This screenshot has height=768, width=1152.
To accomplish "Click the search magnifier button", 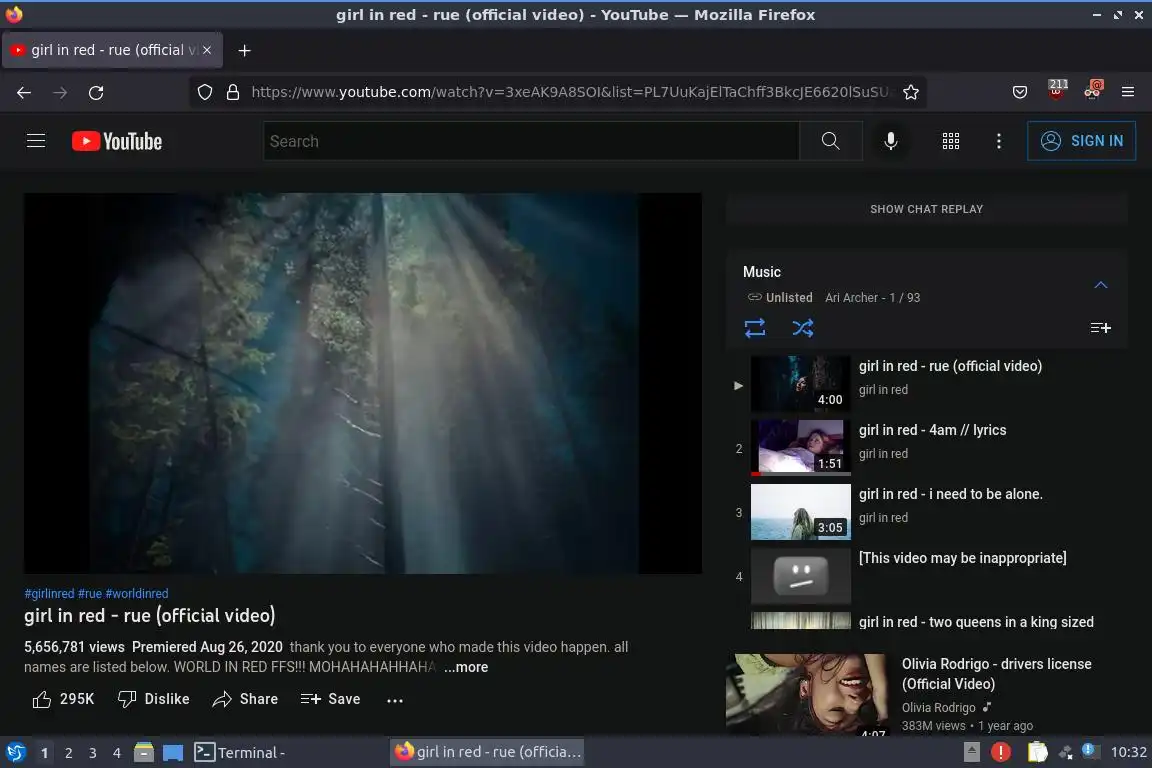I will [x=830, y=140].
